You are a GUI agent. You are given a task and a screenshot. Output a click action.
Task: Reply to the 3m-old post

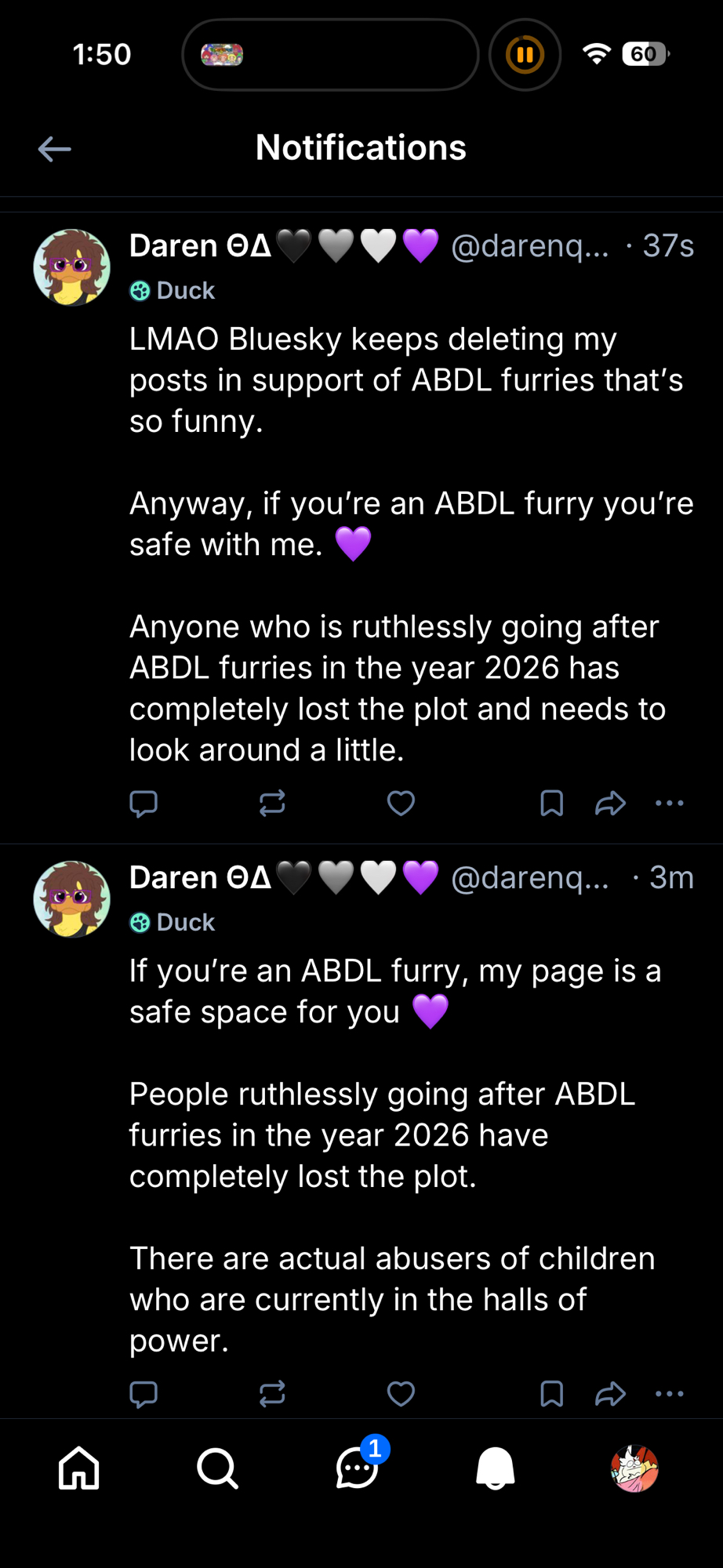(144, 1394)
